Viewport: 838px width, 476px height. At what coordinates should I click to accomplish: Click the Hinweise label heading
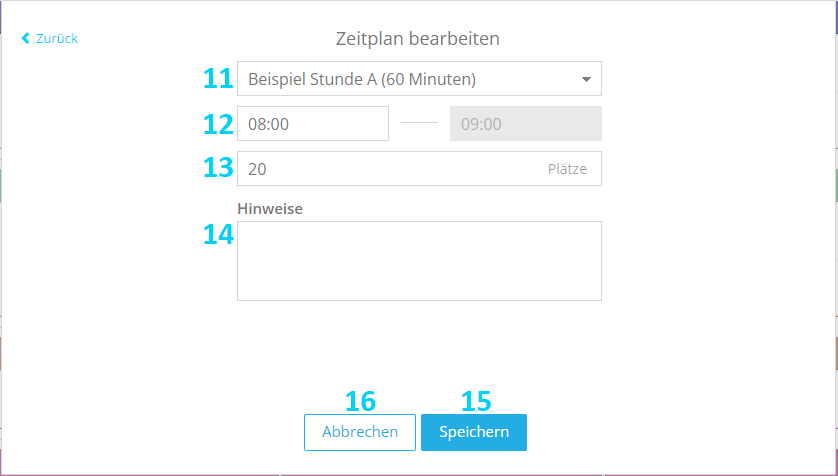pyautogui.click(x=270, y=209)
